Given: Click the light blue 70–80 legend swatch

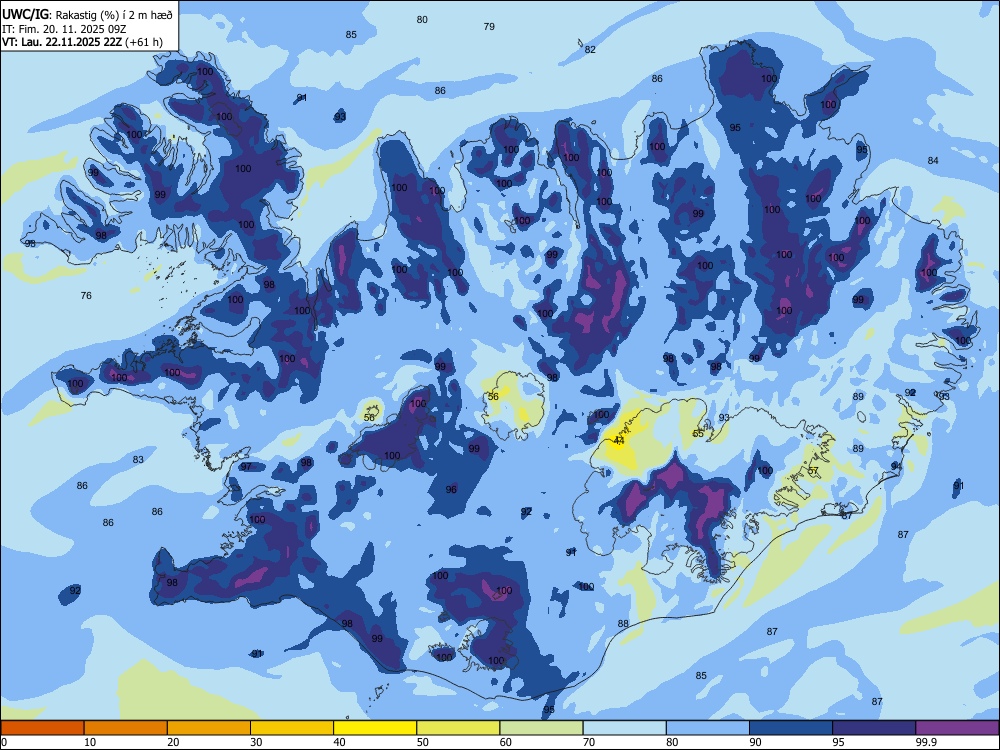Looking at the screenshot, I should pyautogui.click(x=624, y=728).
